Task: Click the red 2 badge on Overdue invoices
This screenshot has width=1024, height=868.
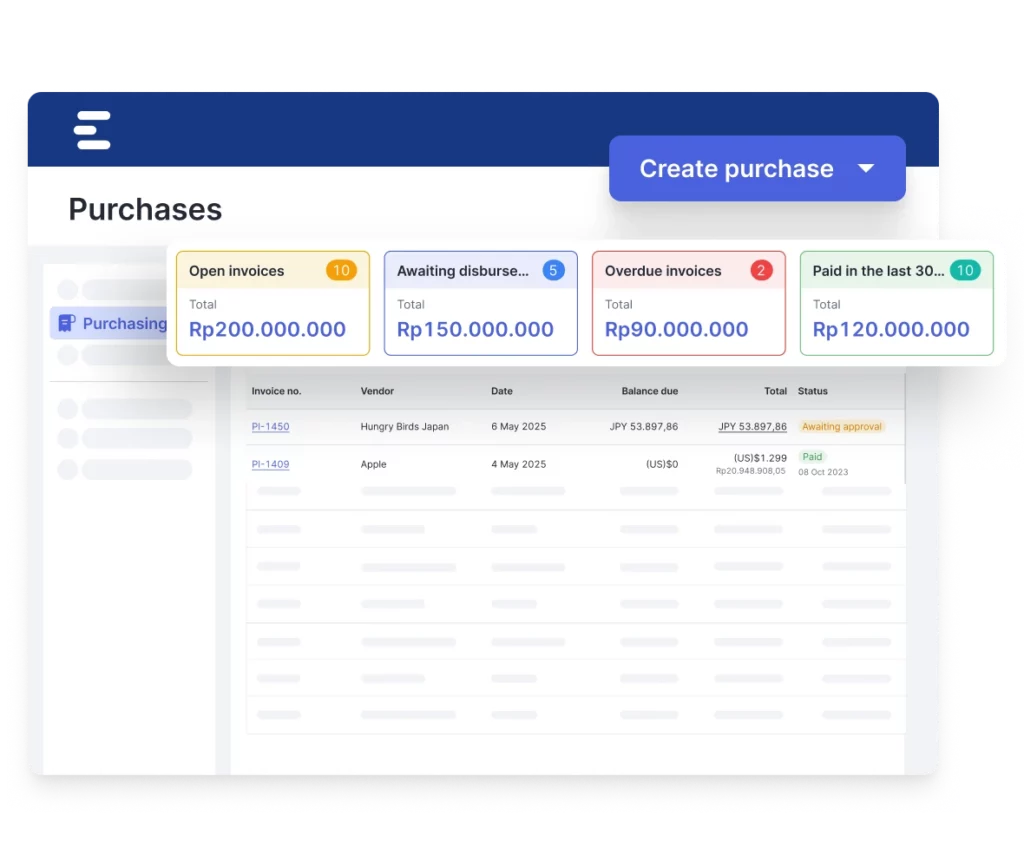Action: (x=761, y=270)
